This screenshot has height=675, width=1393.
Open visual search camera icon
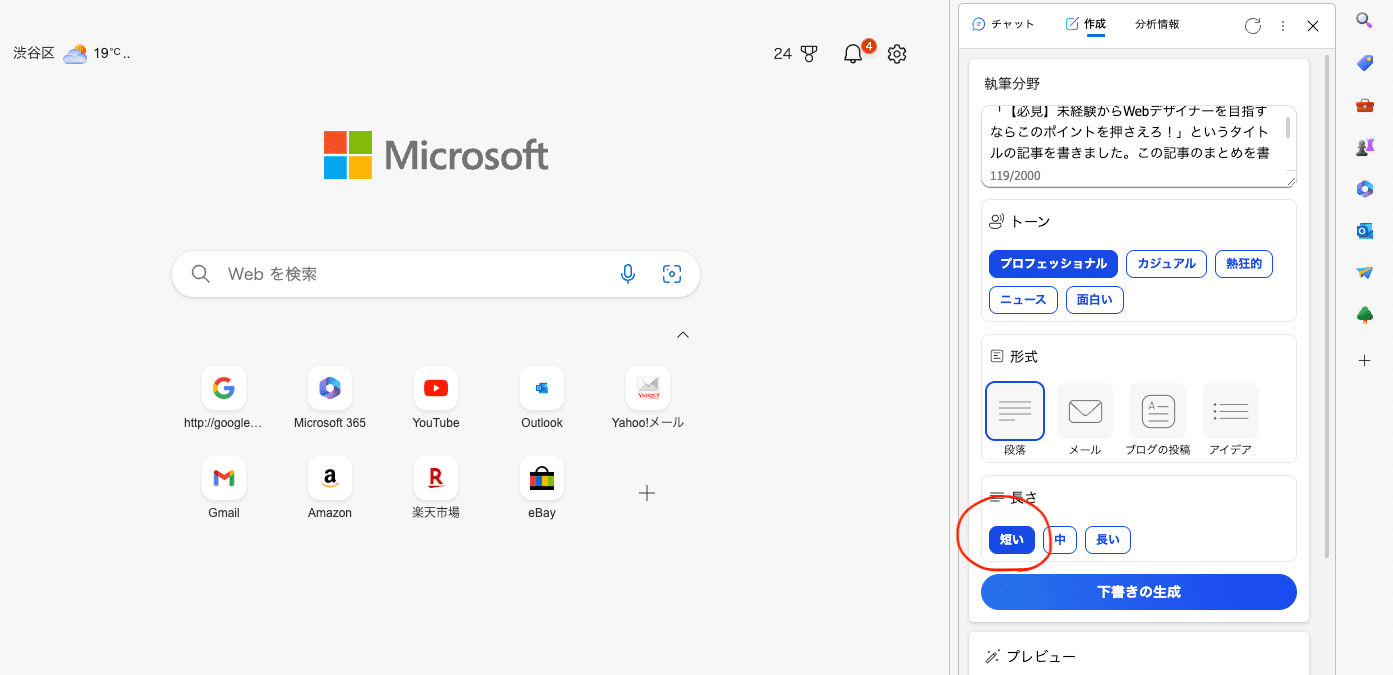[672, 274]
